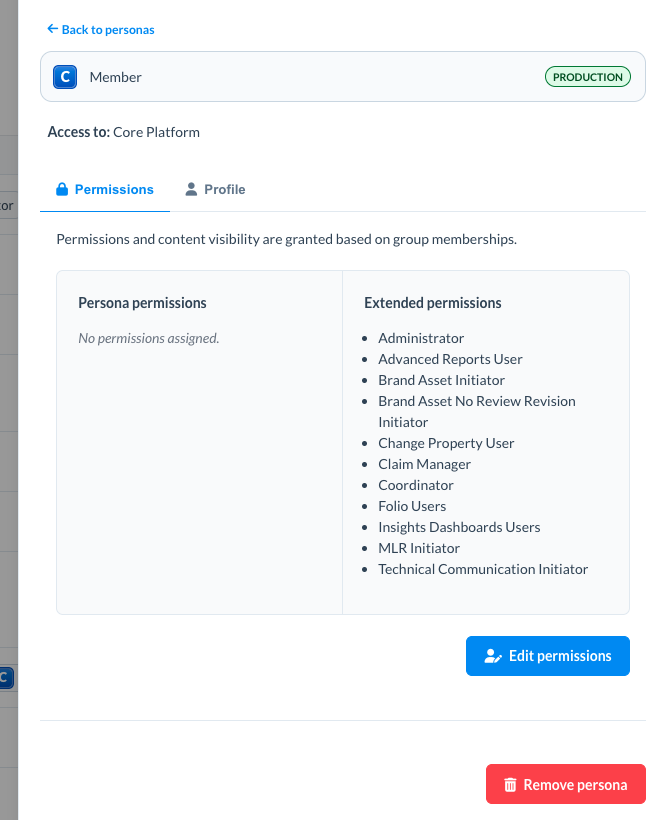Click the lock icon on Permissions tab
Screen dimensions: 662x820
tap(62, 189)
